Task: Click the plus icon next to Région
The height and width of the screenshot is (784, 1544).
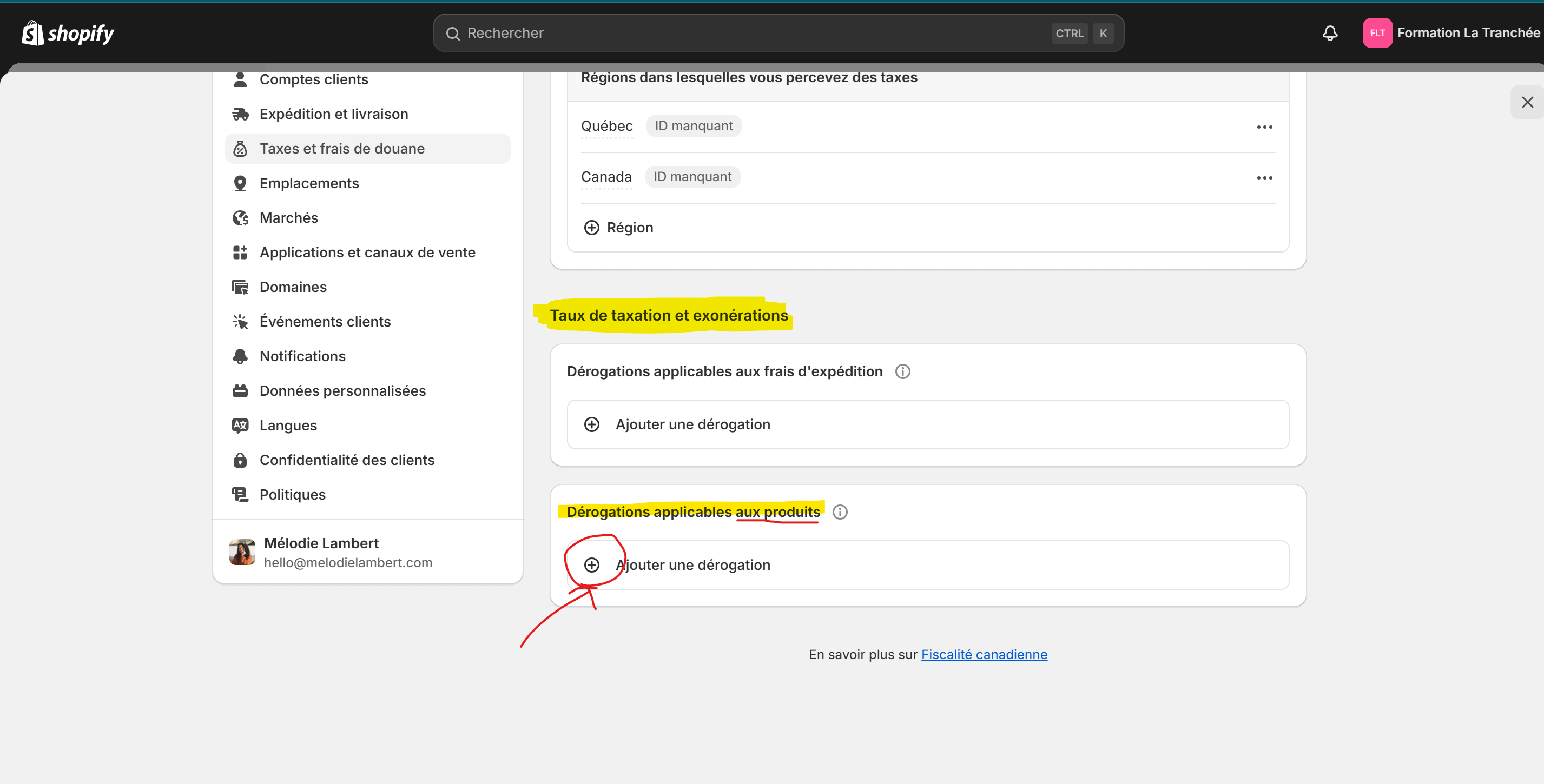Action: point(591,228)
